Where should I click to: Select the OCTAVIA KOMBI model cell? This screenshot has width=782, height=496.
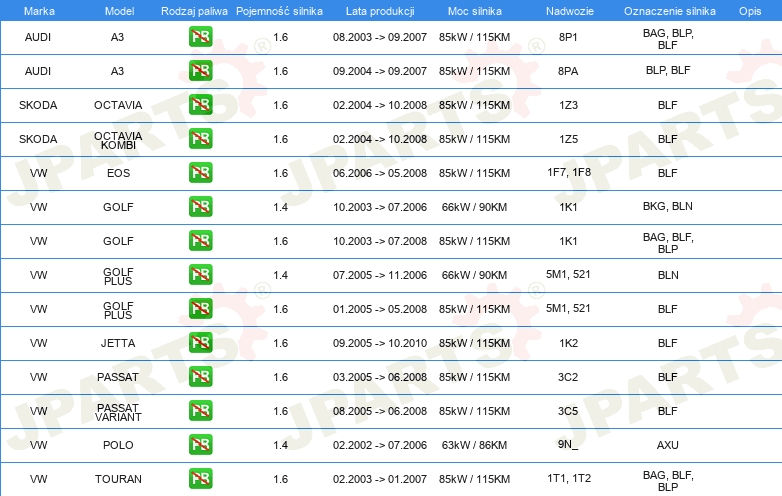click(118, 140)
